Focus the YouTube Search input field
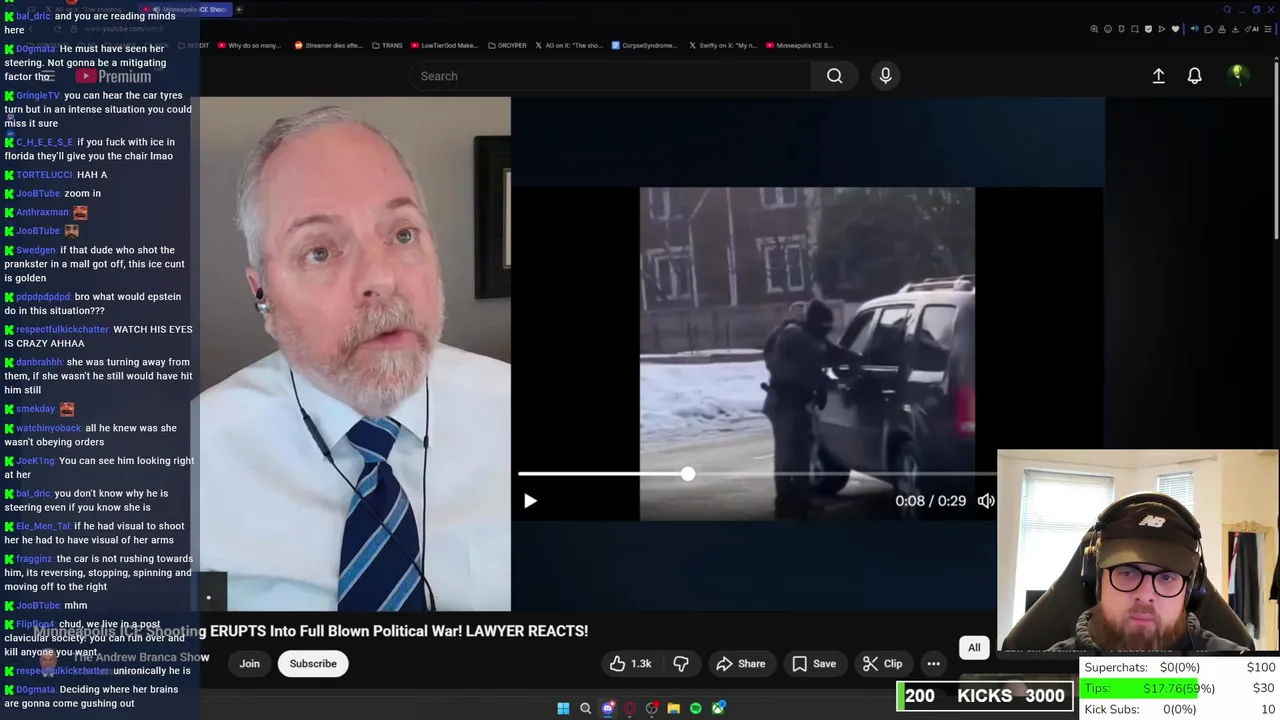This screenshot has height=720, width=1280. pyautogui.click(x=610, y=76)
